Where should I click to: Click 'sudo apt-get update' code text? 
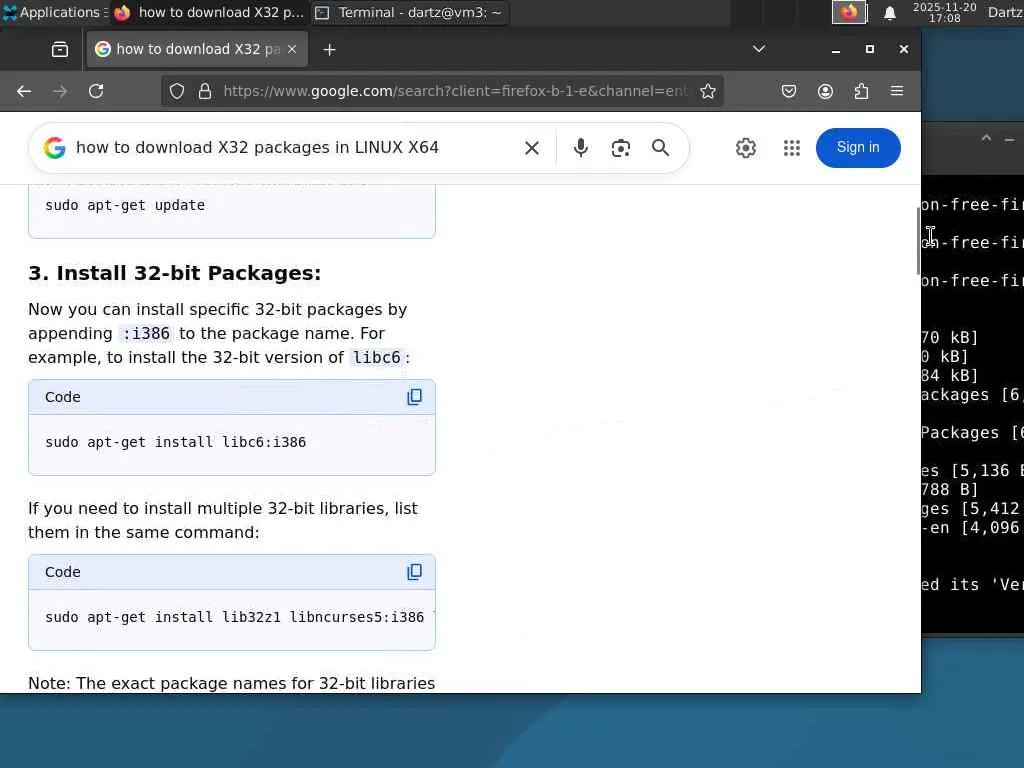[125, 205]
